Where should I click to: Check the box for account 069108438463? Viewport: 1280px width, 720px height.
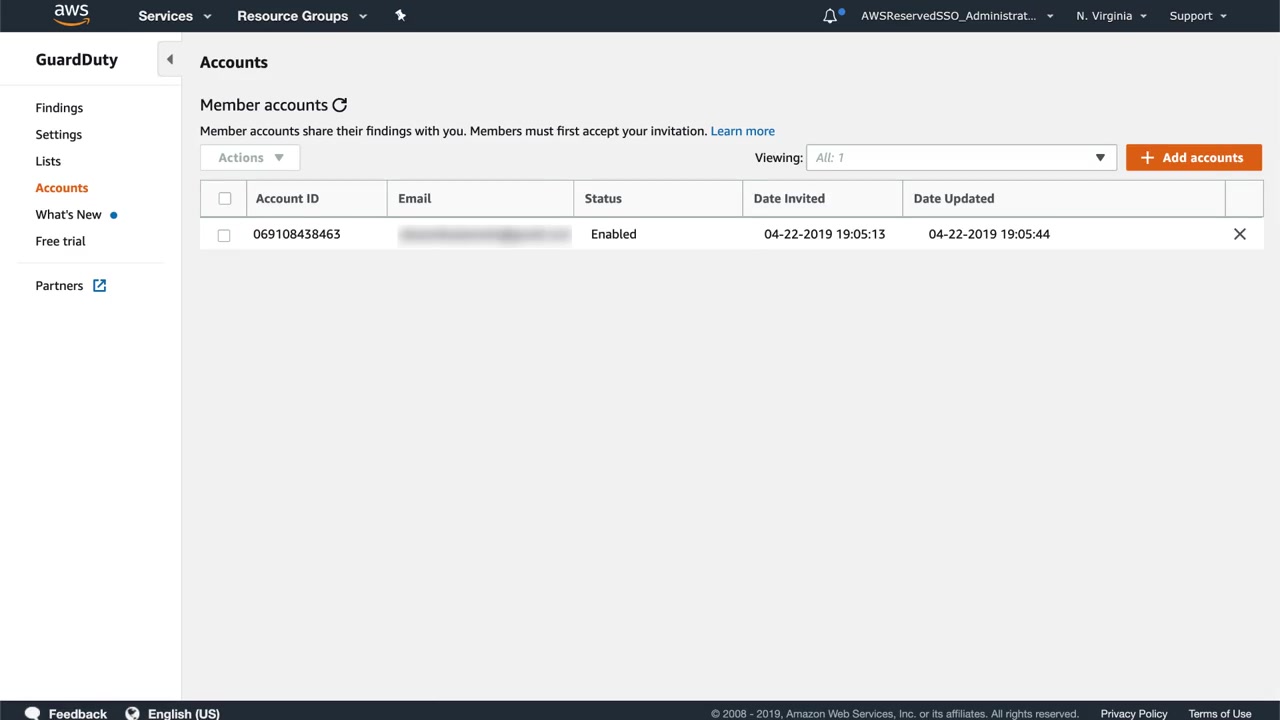tap(224, 235)
